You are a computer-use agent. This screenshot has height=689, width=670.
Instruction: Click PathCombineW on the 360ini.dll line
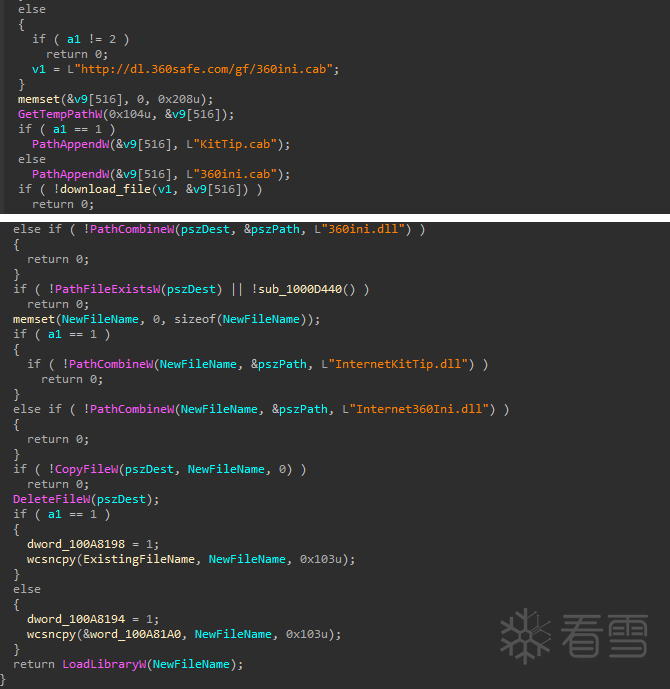132,229
